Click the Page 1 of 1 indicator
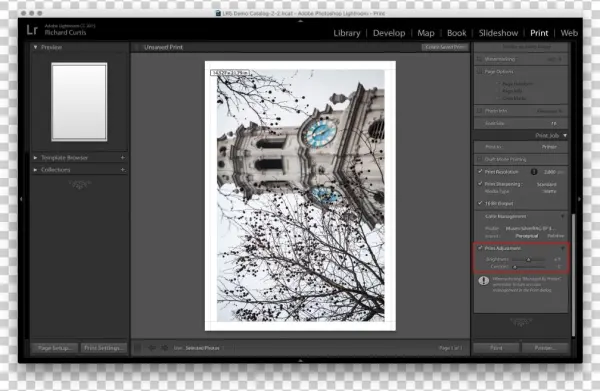 [450, 348]
